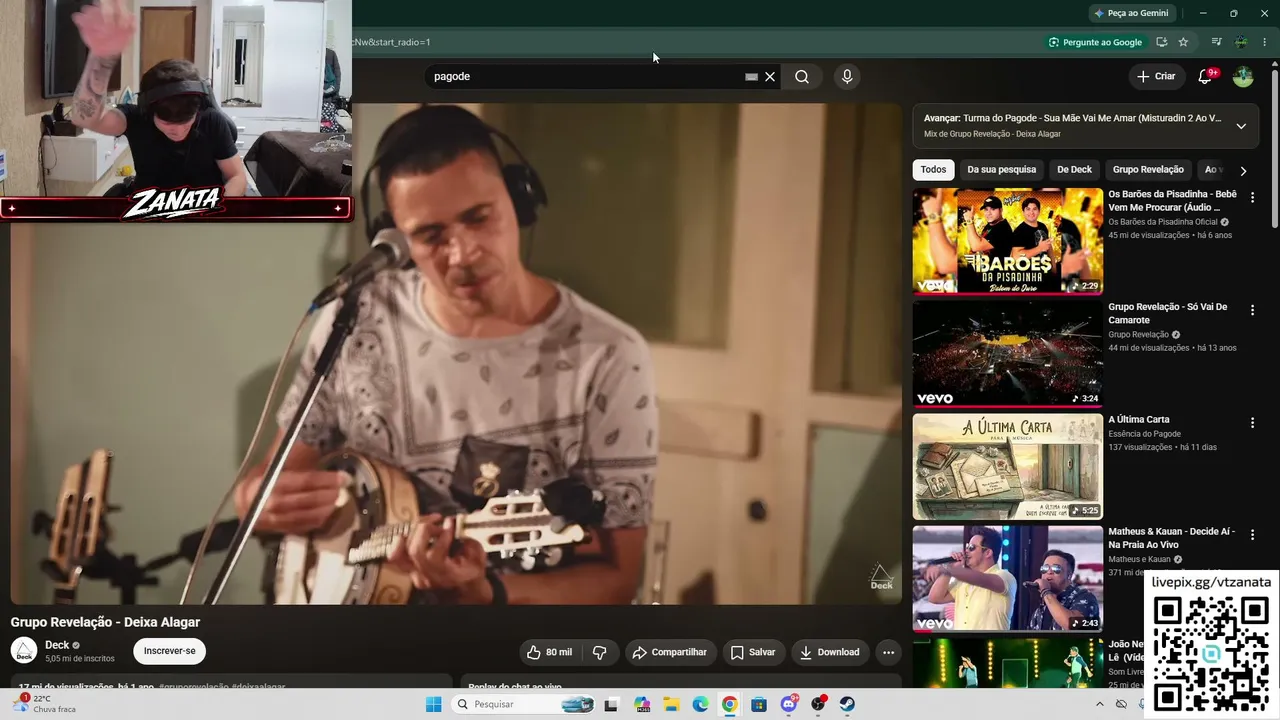Show hidden system tray icons chevron
The height and width of the screenshot is (720, 1280).
point(1100,704)
